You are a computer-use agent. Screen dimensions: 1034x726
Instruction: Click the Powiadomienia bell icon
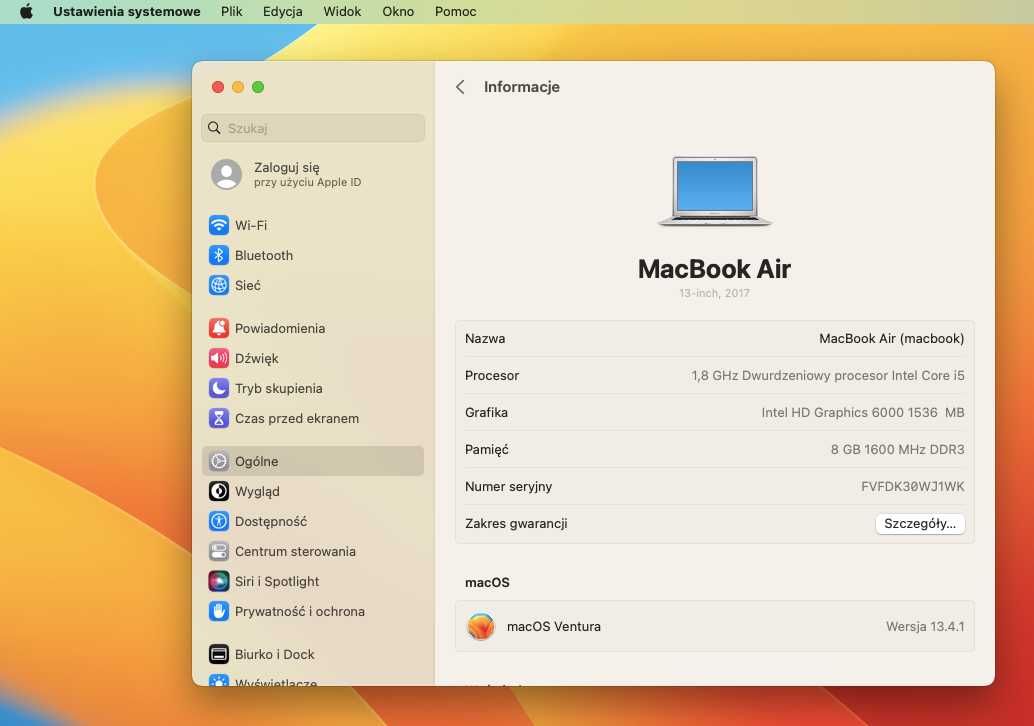(x=219, y=328)
